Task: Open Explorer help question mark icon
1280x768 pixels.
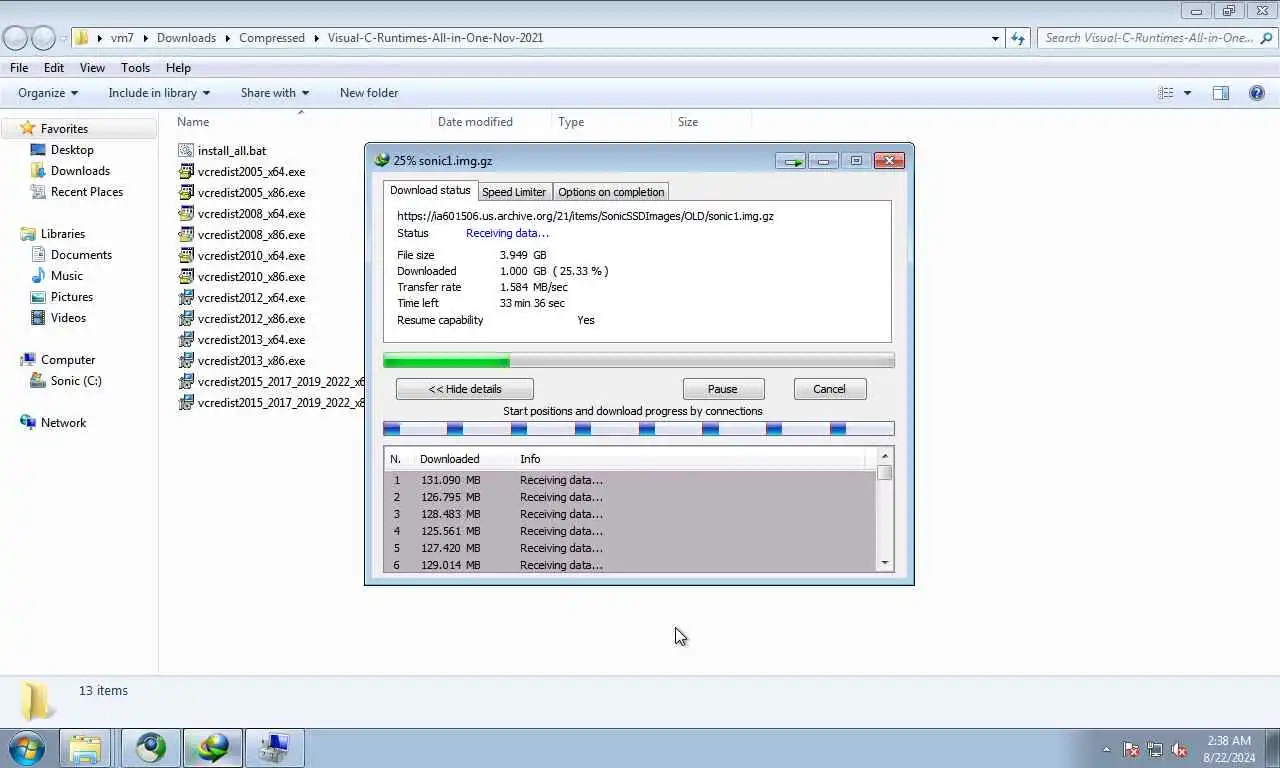Action: click(1257, 93)
